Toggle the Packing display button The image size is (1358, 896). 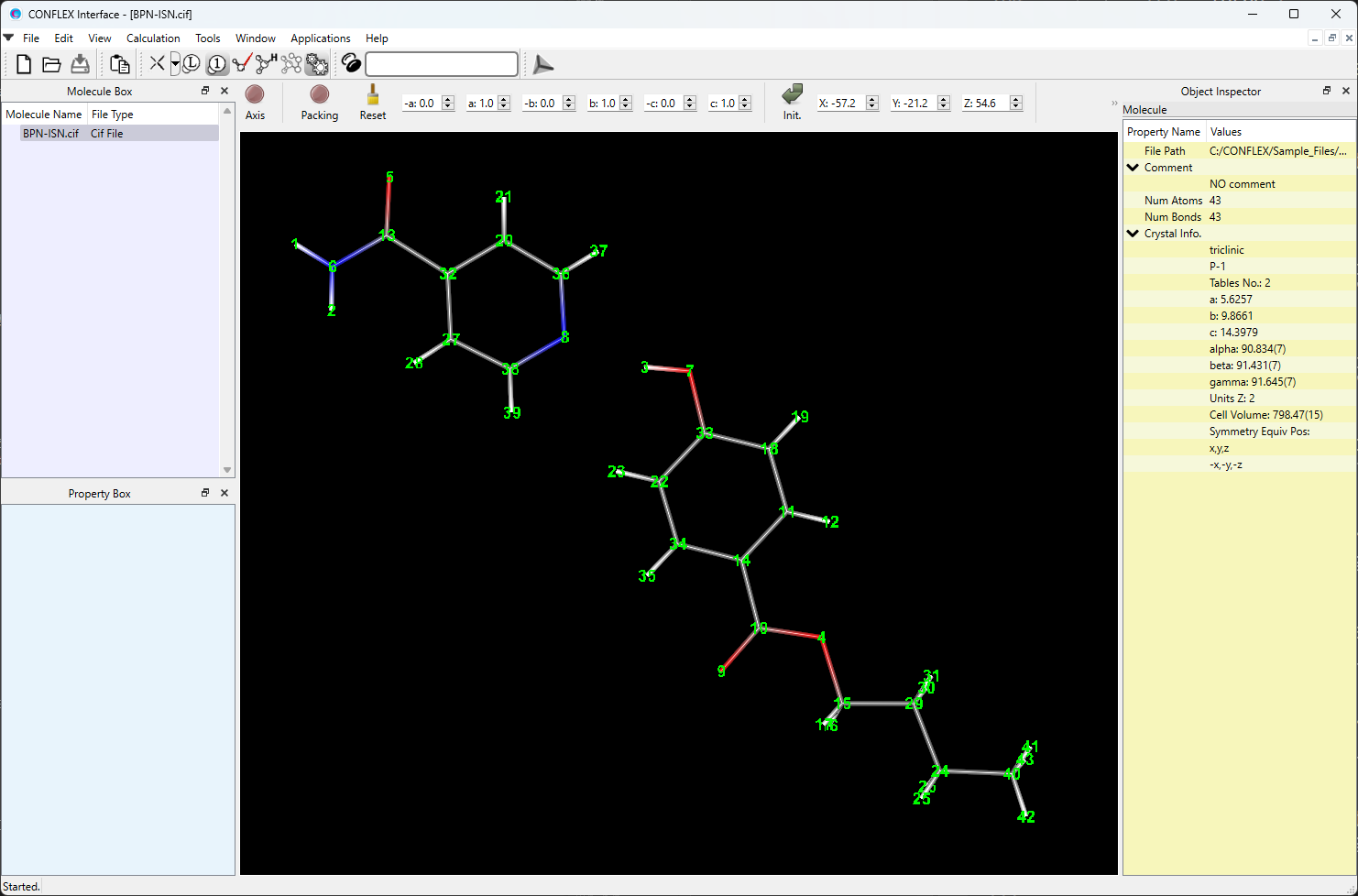pos(319,102)
